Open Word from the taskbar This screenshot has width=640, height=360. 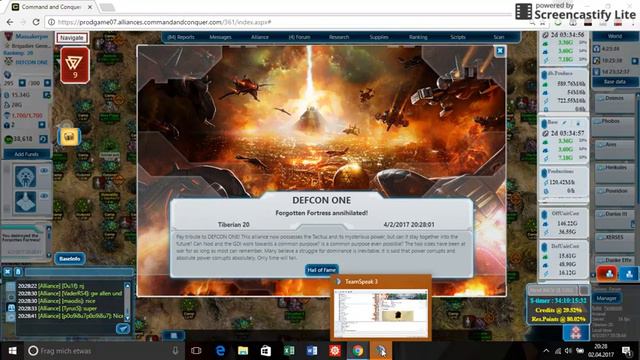(x=312, y=351)
